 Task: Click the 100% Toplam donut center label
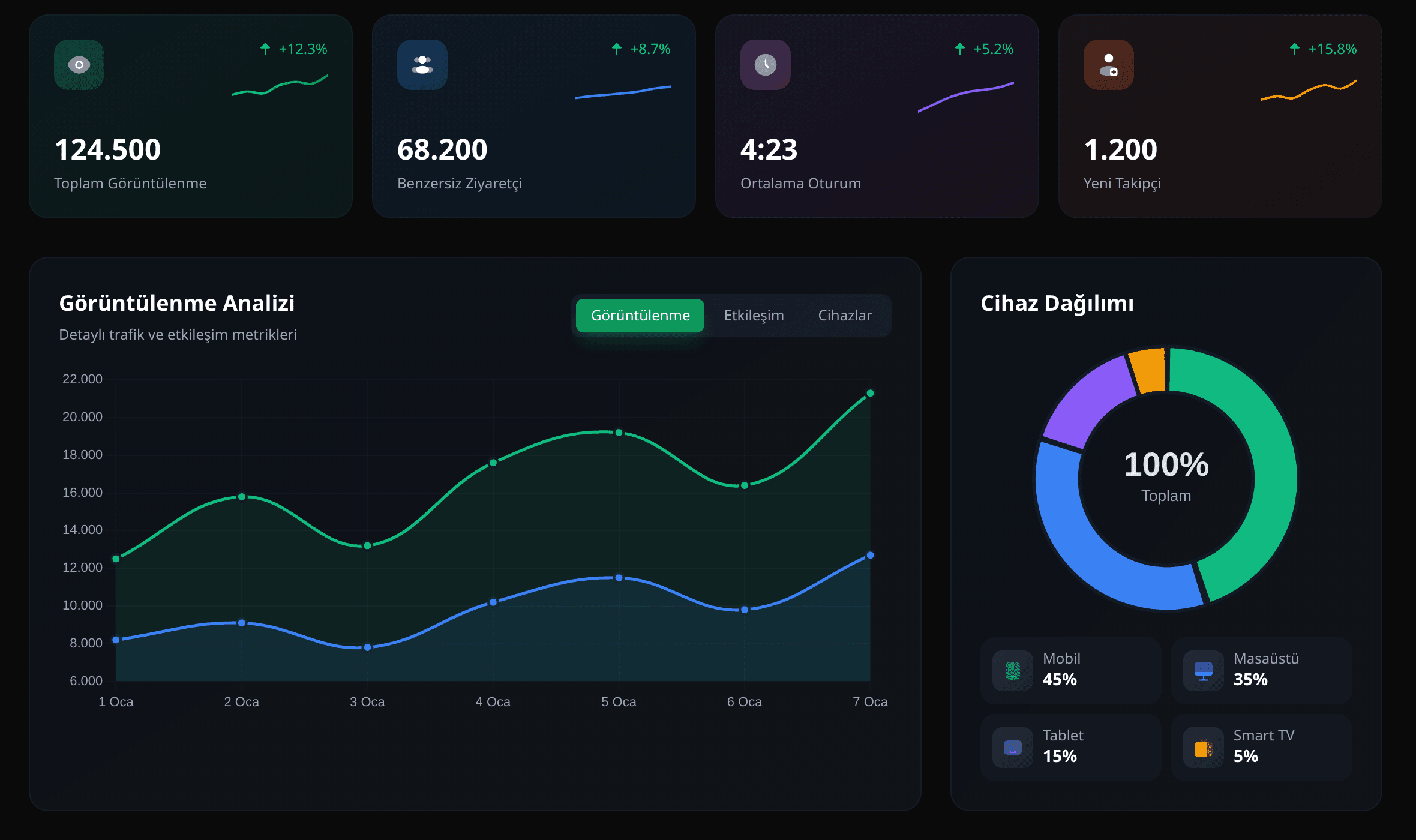(1166, 478)
